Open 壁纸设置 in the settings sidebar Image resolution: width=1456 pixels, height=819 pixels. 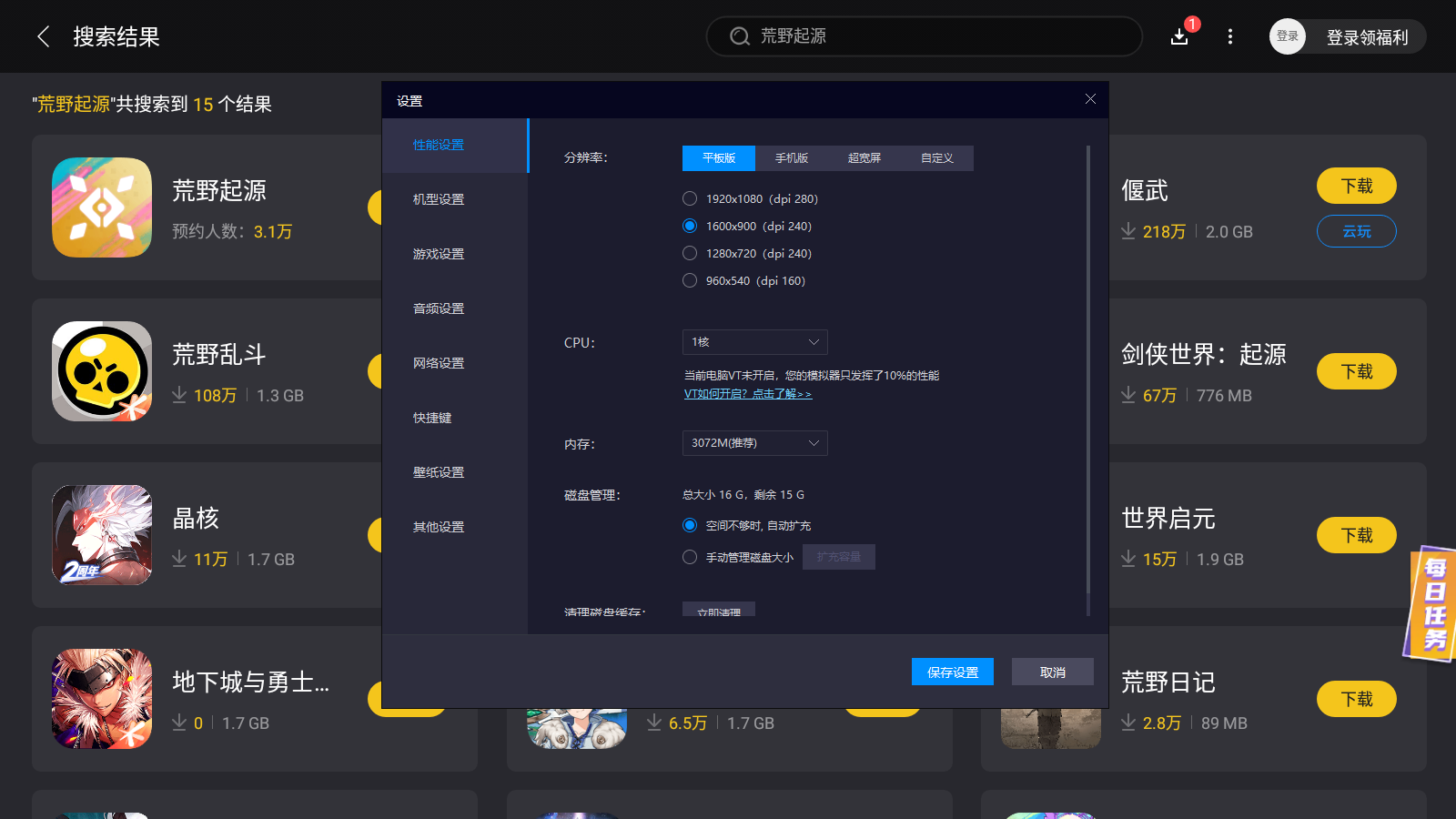coord(455,472)
